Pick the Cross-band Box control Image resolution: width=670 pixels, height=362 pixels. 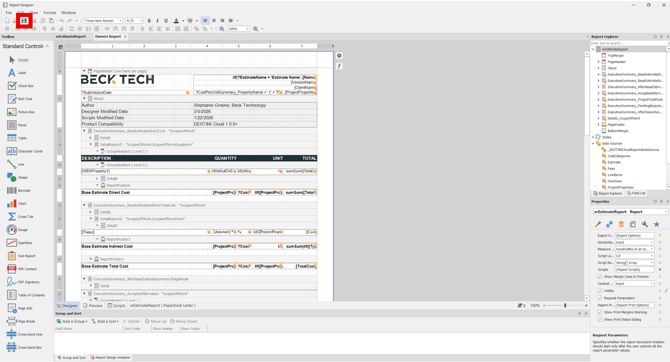24,347
